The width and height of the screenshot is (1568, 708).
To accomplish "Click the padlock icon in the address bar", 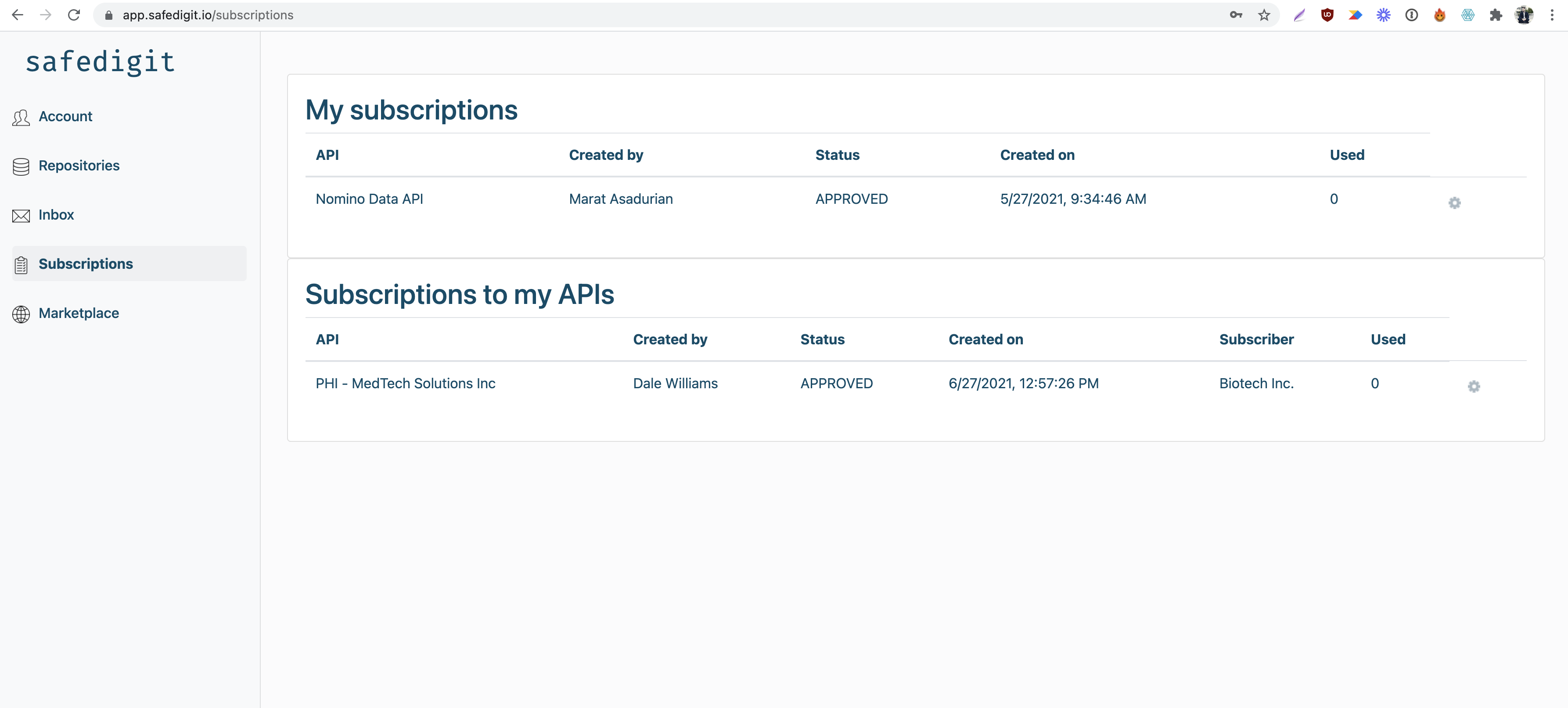I will 108,14.
